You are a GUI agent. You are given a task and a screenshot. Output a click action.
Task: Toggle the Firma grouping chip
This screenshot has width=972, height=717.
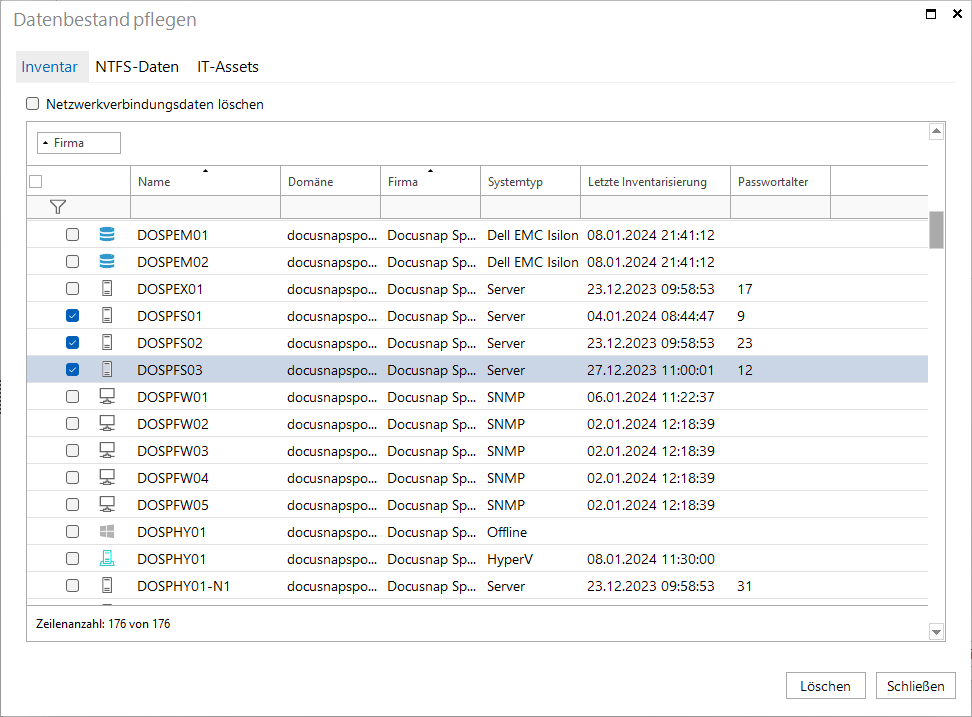tap(79, 143)
